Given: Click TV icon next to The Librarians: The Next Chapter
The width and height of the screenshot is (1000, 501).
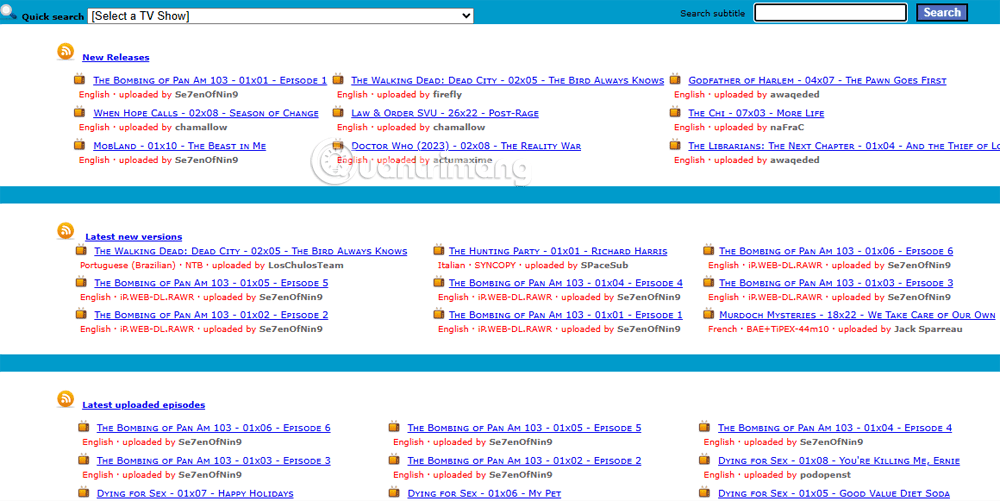Looking at the screenshot, I should pyautogui.click(x=675, y=145).
